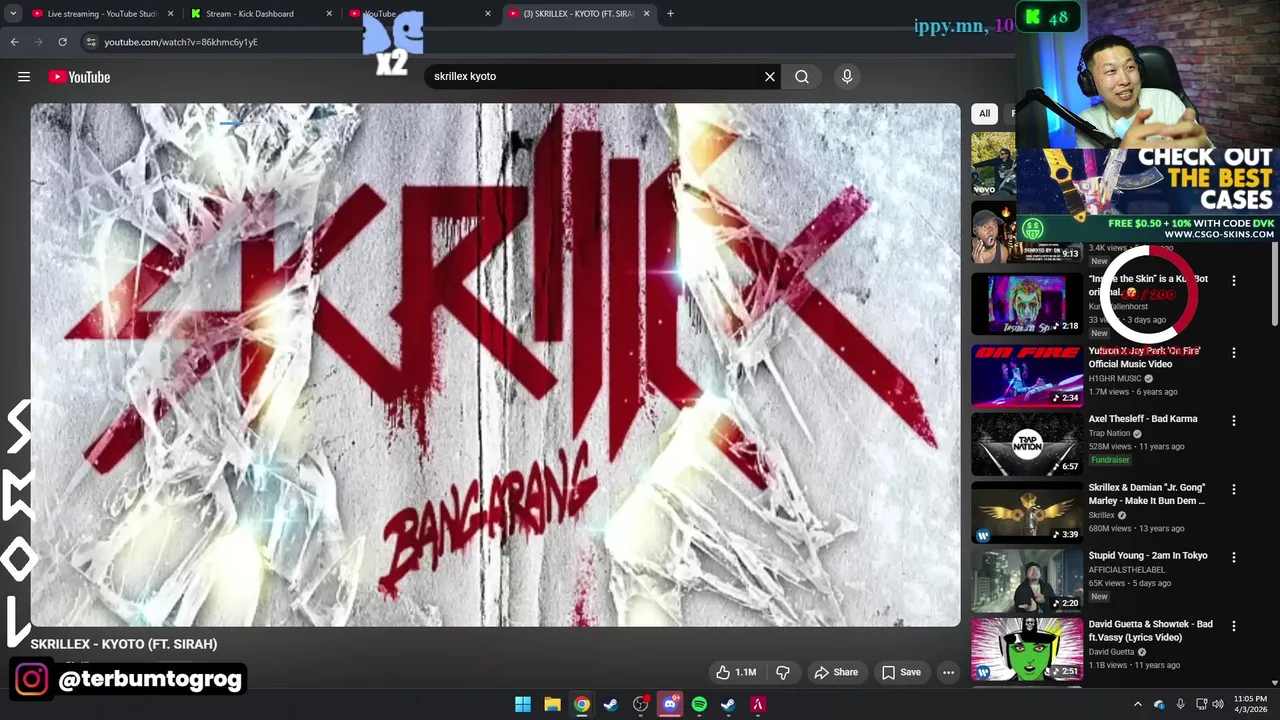Open David Guetta & Showtek - Bad video
The image size is (1280, 720).
[x=1150, y=631]
